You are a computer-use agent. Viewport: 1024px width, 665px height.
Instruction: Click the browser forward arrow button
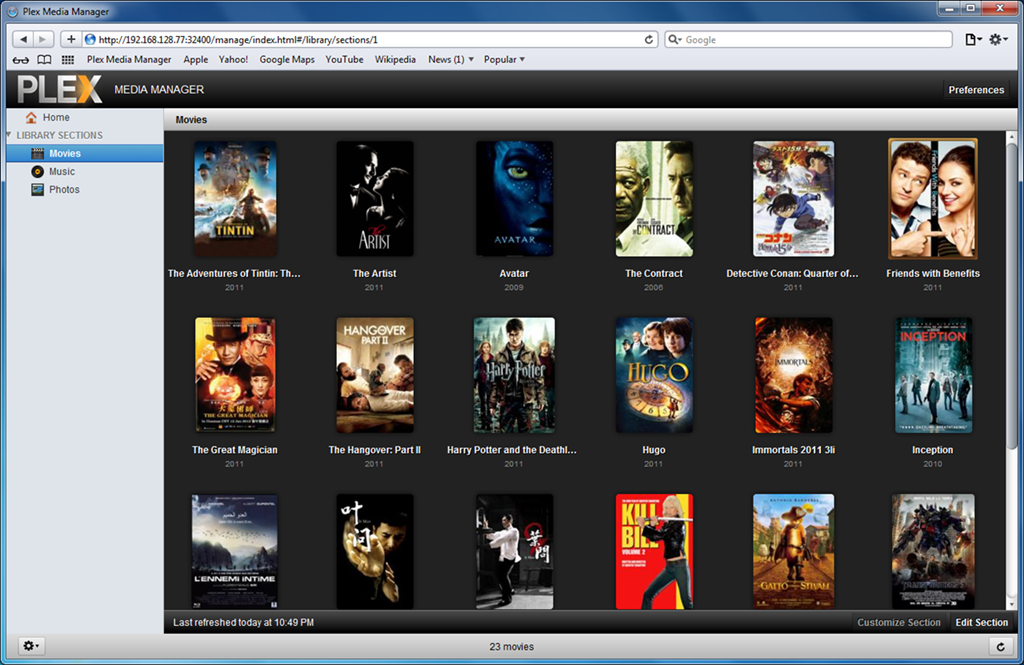tap(42, 39)
